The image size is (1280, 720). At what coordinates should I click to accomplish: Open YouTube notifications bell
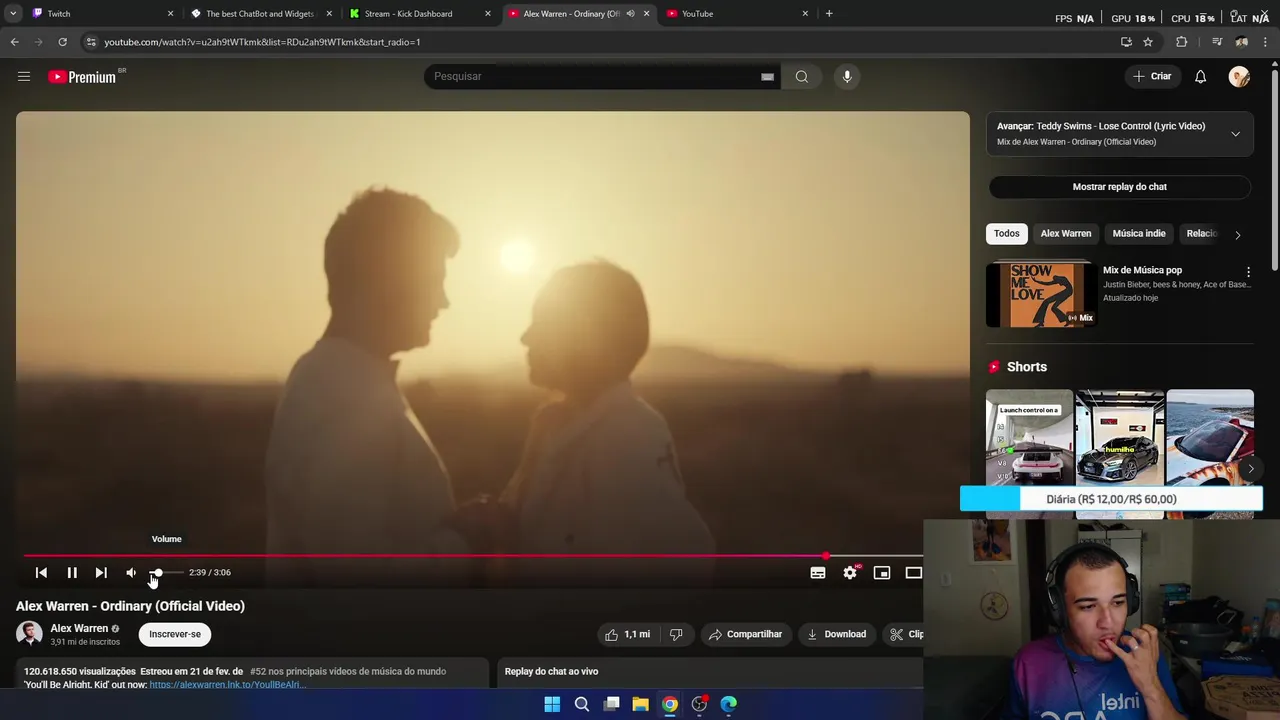1200,76
